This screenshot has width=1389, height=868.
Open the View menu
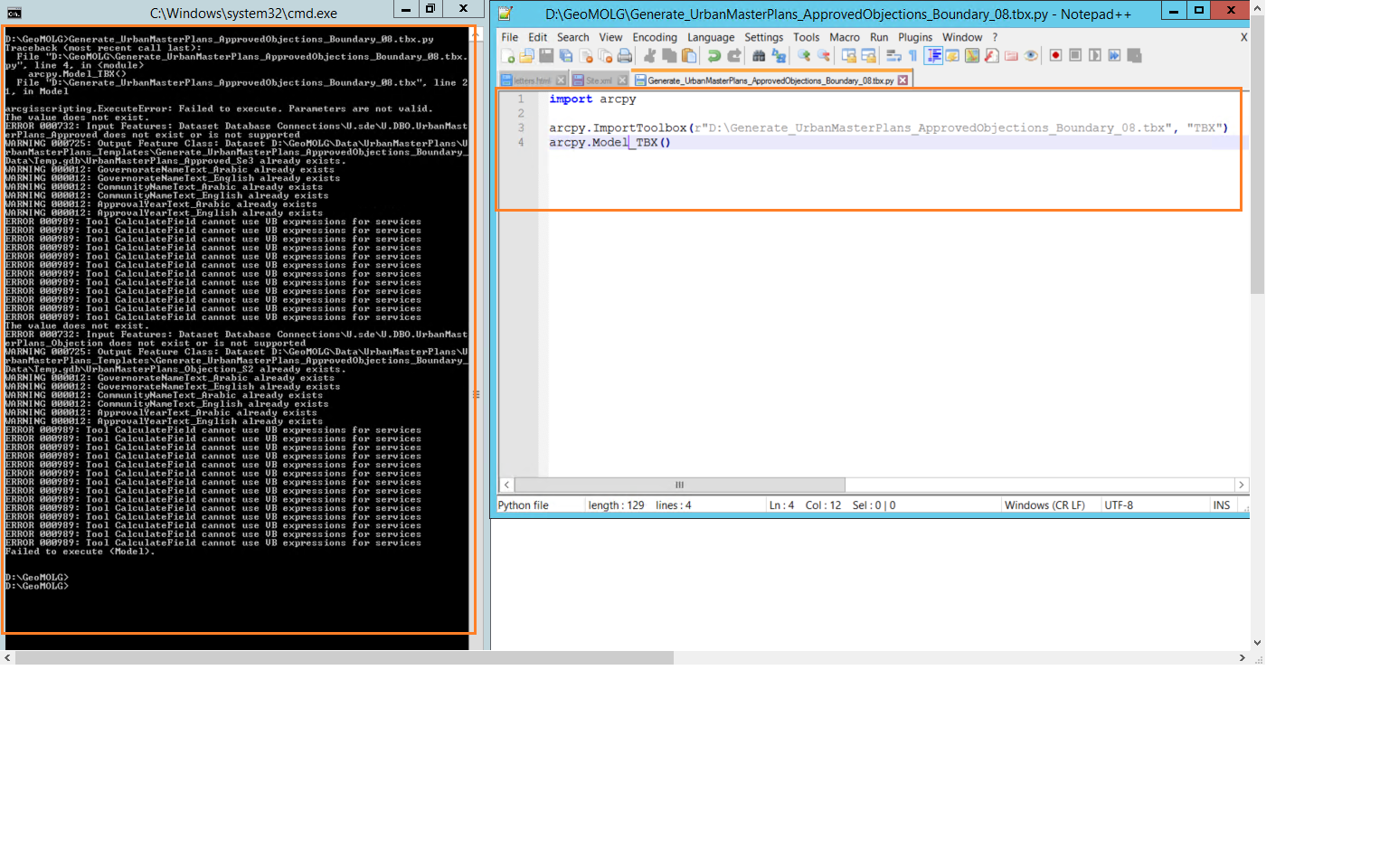611,37
